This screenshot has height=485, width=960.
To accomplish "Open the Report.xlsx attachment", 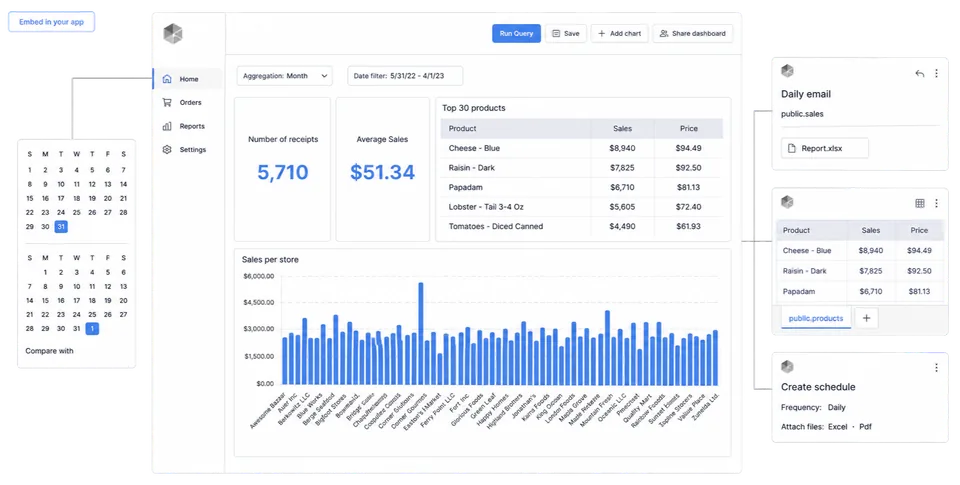I will coord(825,148).
